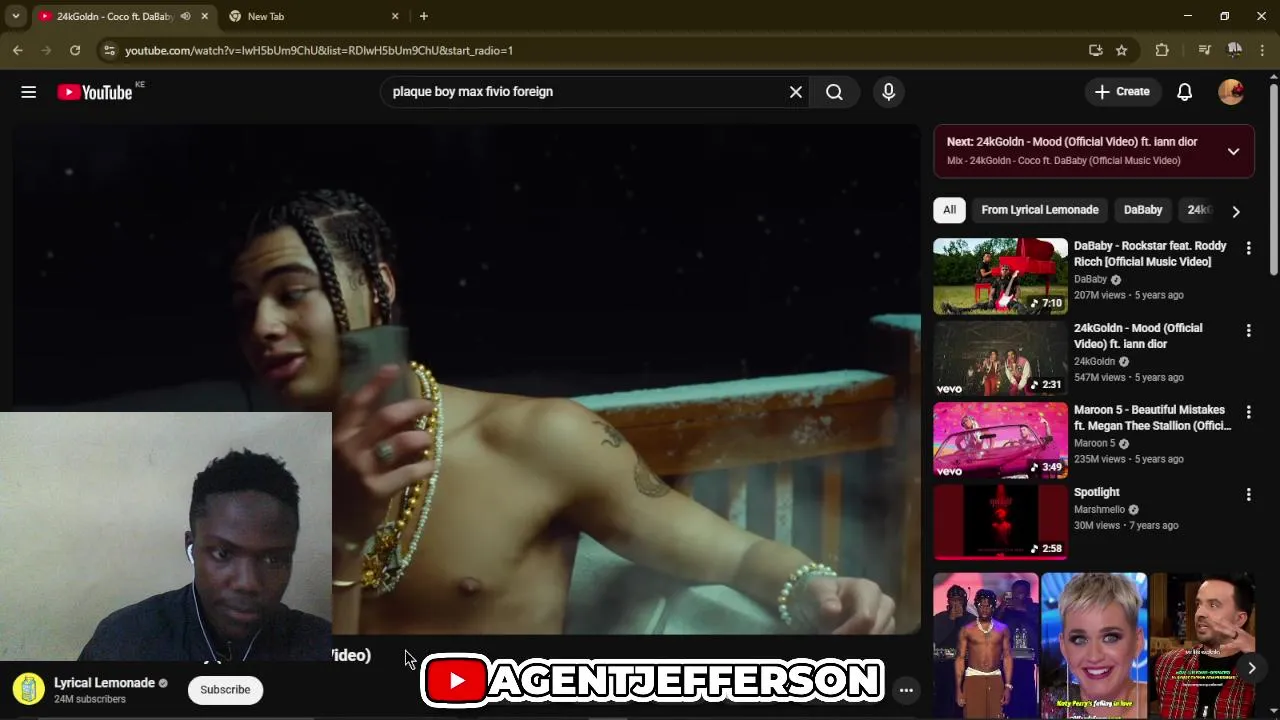The width and height of the screenshot is (1280, 720).
Task: Open Lyrical Lemonade channel avatar
Action: (x=28, y=689)
